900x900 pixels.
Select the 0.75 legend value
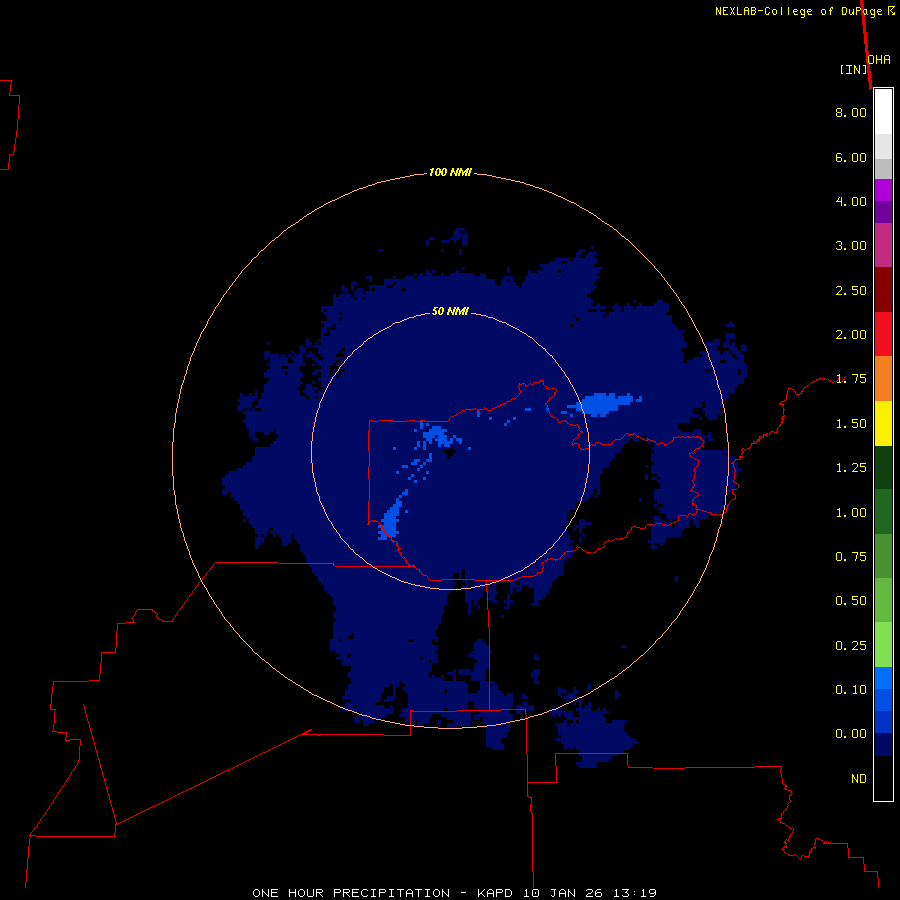click(851, 557)
